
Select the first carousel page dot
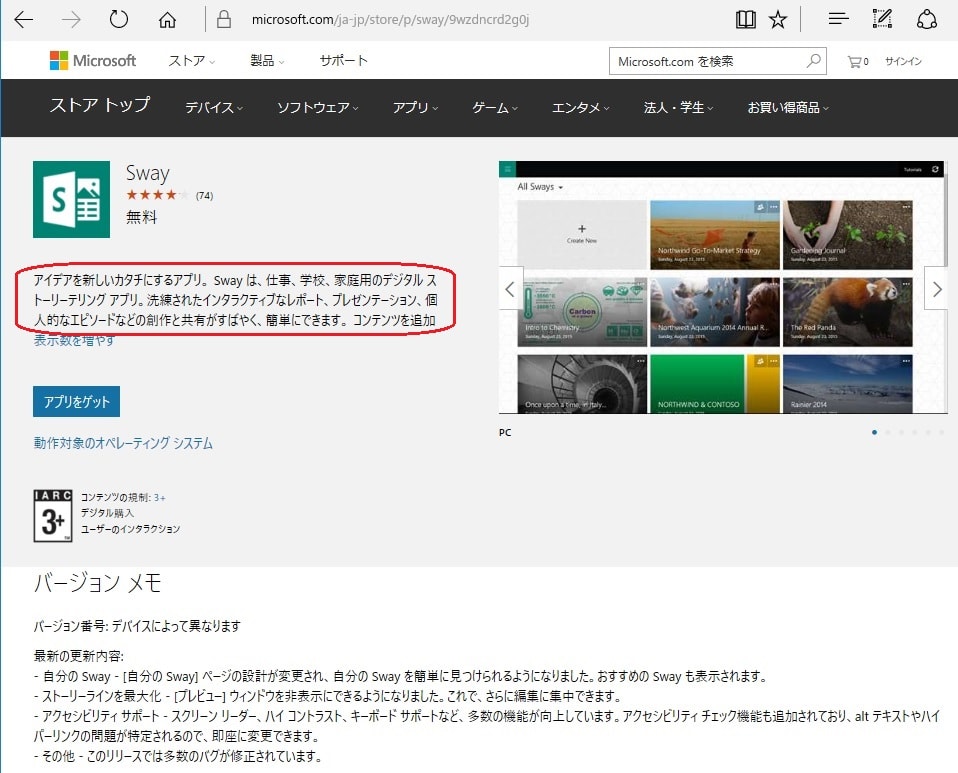point(874,432)
